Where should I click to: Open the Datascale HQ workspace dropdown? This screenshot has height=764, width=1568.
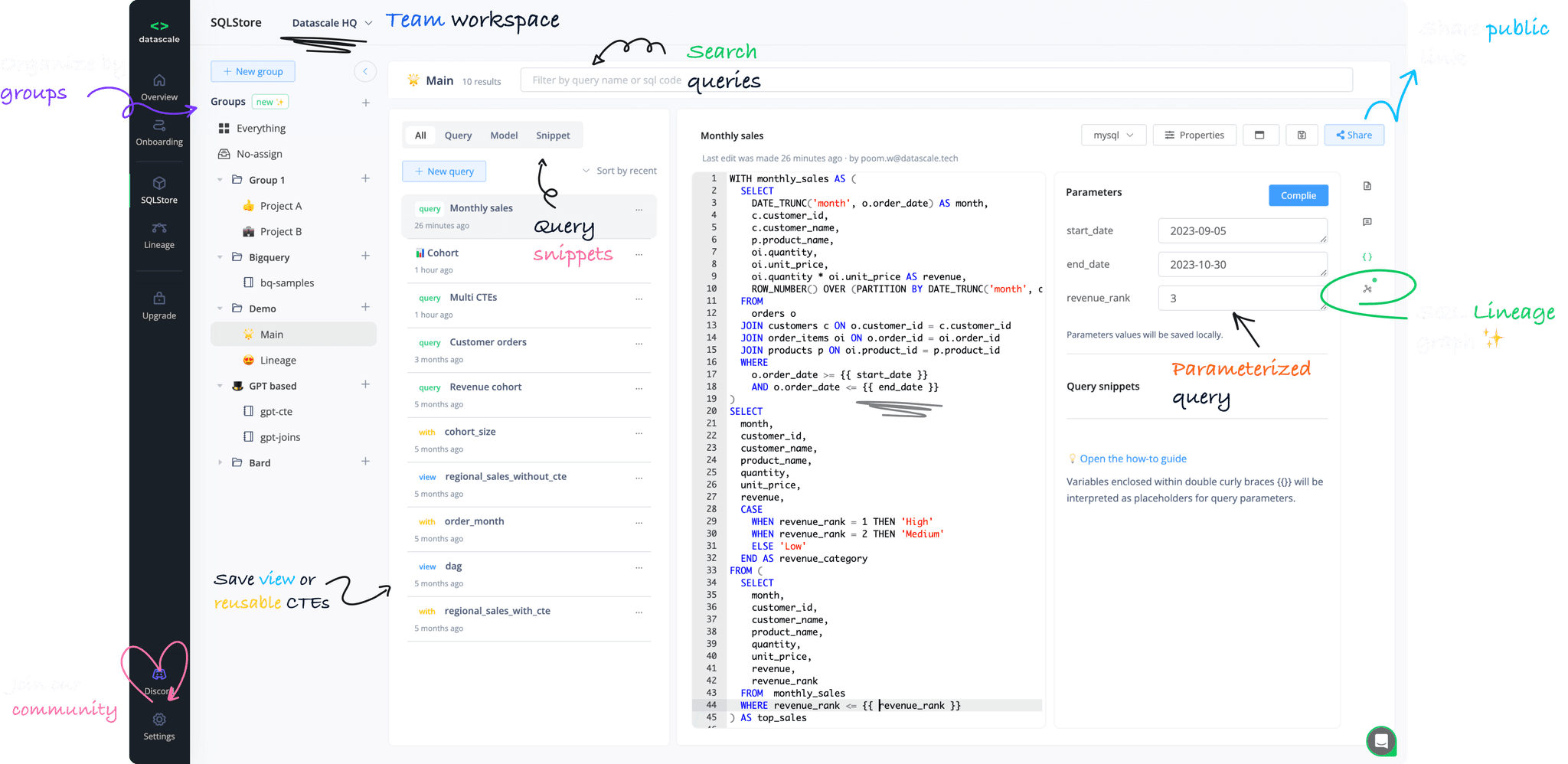[331, 22]
